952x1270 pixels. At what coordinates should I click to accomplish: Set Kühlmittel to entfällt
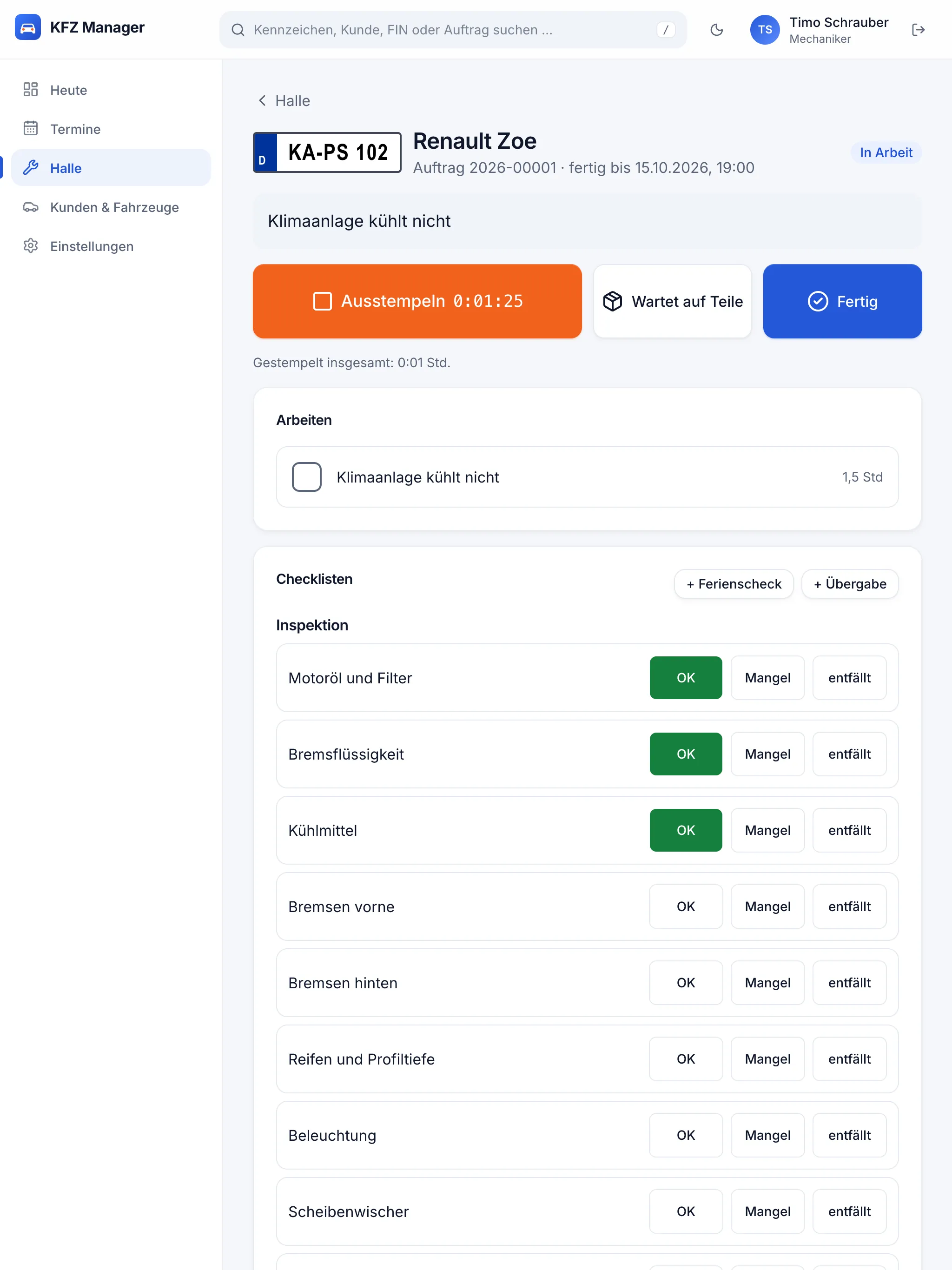click(849, 831)
